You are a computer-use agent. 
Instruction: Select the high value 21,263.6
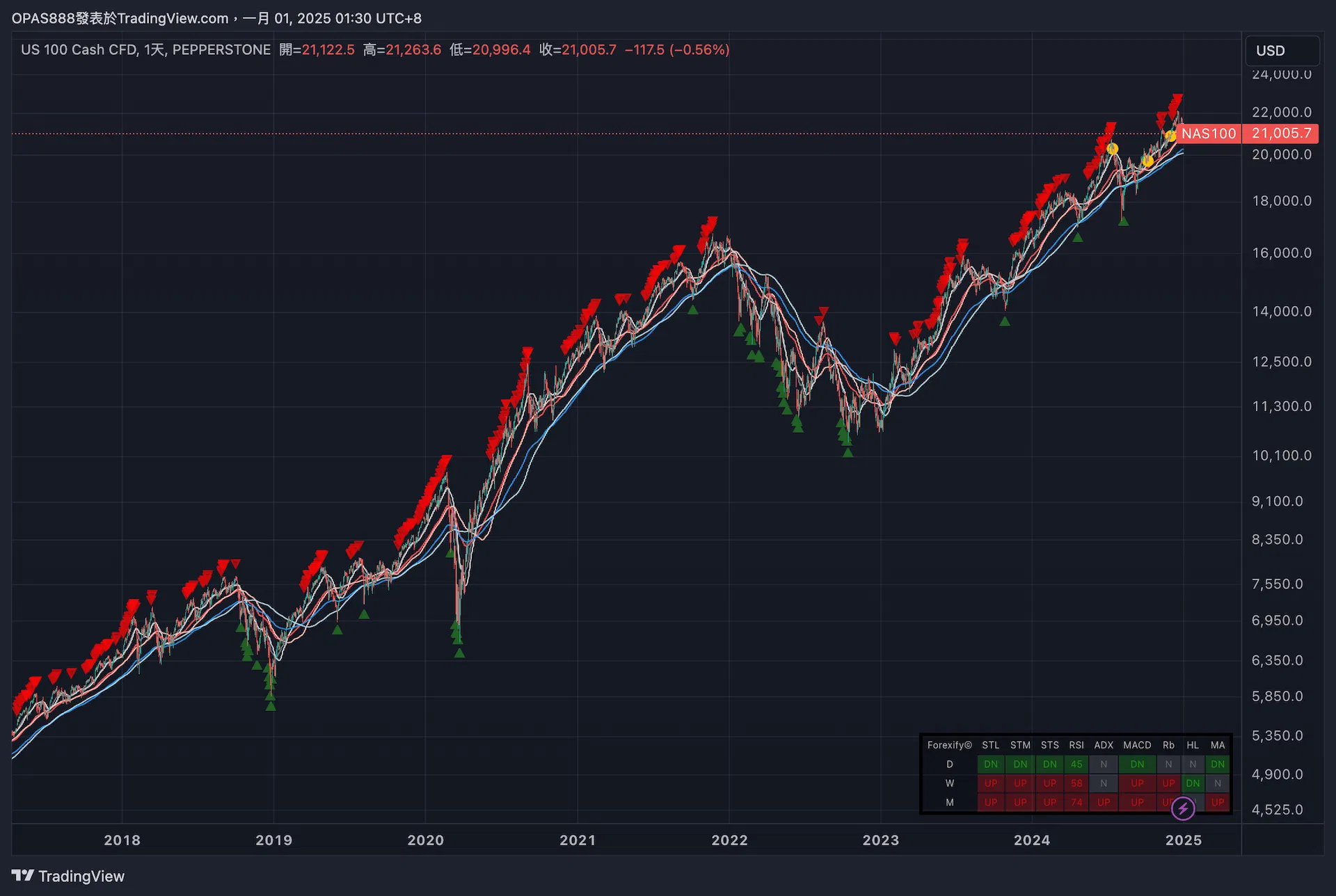[x=413, y=49]
